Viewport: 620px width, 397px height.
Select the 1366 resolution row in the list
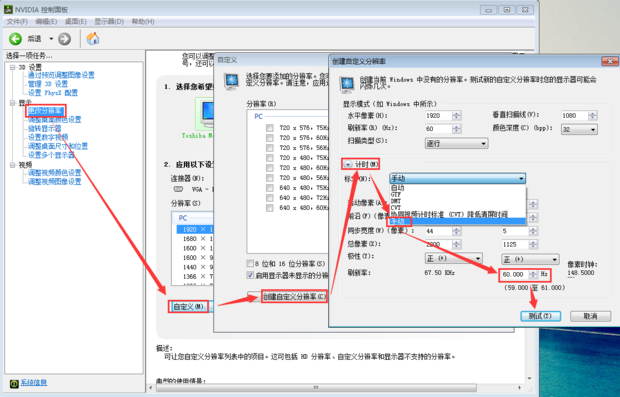pos(195,276)
